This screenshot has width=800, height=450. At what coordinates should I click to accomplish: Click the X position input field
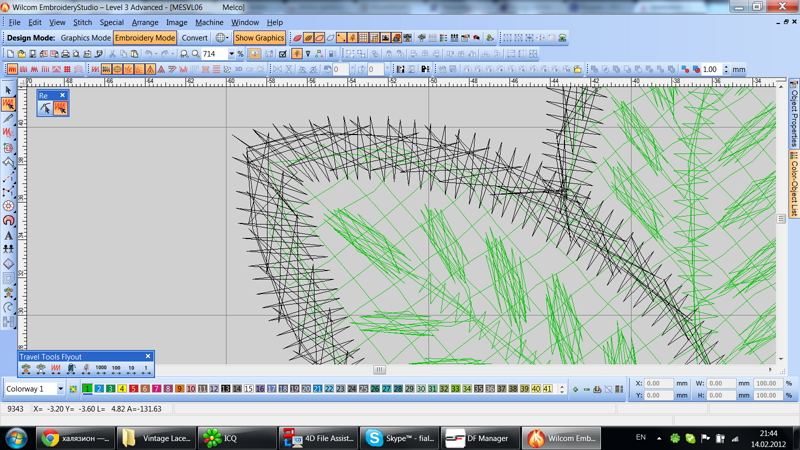(x=659, y=383)
